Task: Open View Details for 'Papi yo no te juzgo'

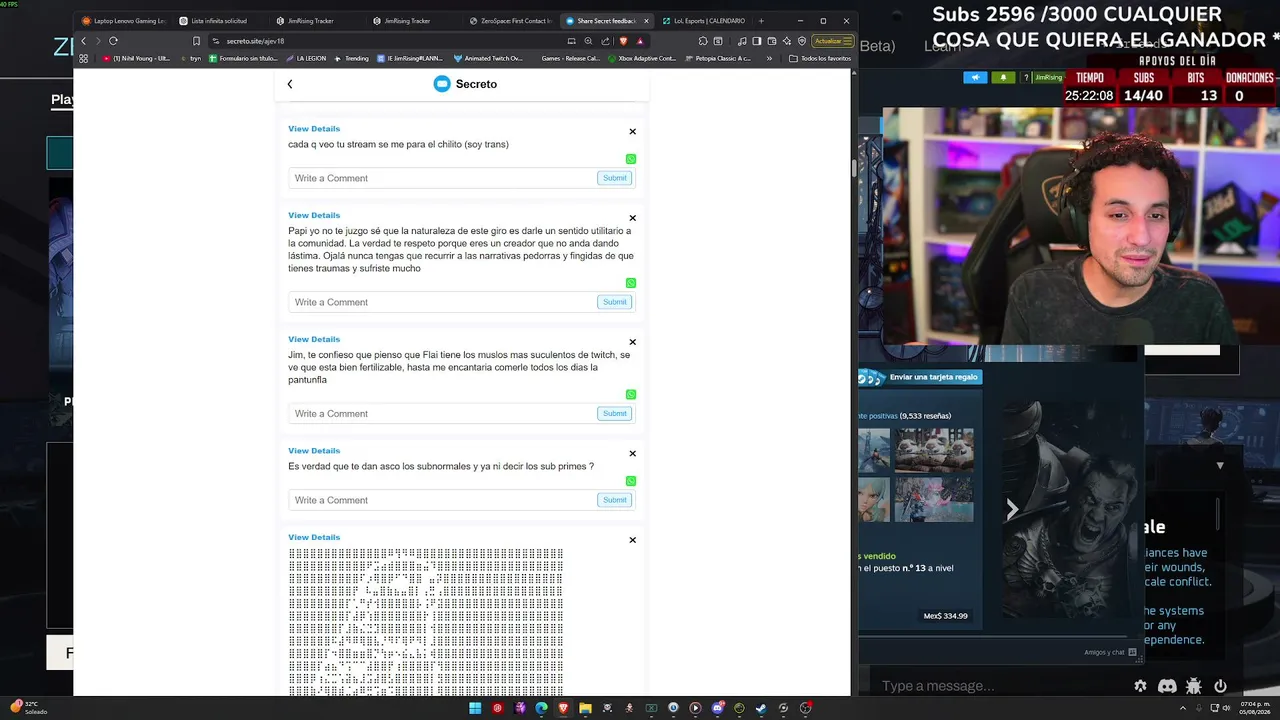Action: click(314, 215)
